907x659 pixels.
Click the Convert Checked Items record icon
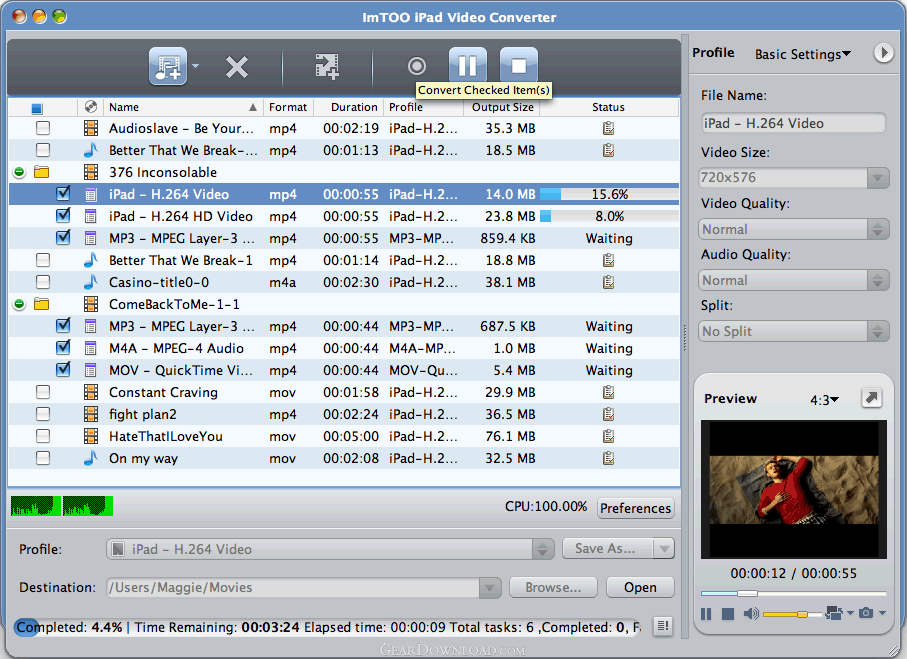click(x=416, y=66)
